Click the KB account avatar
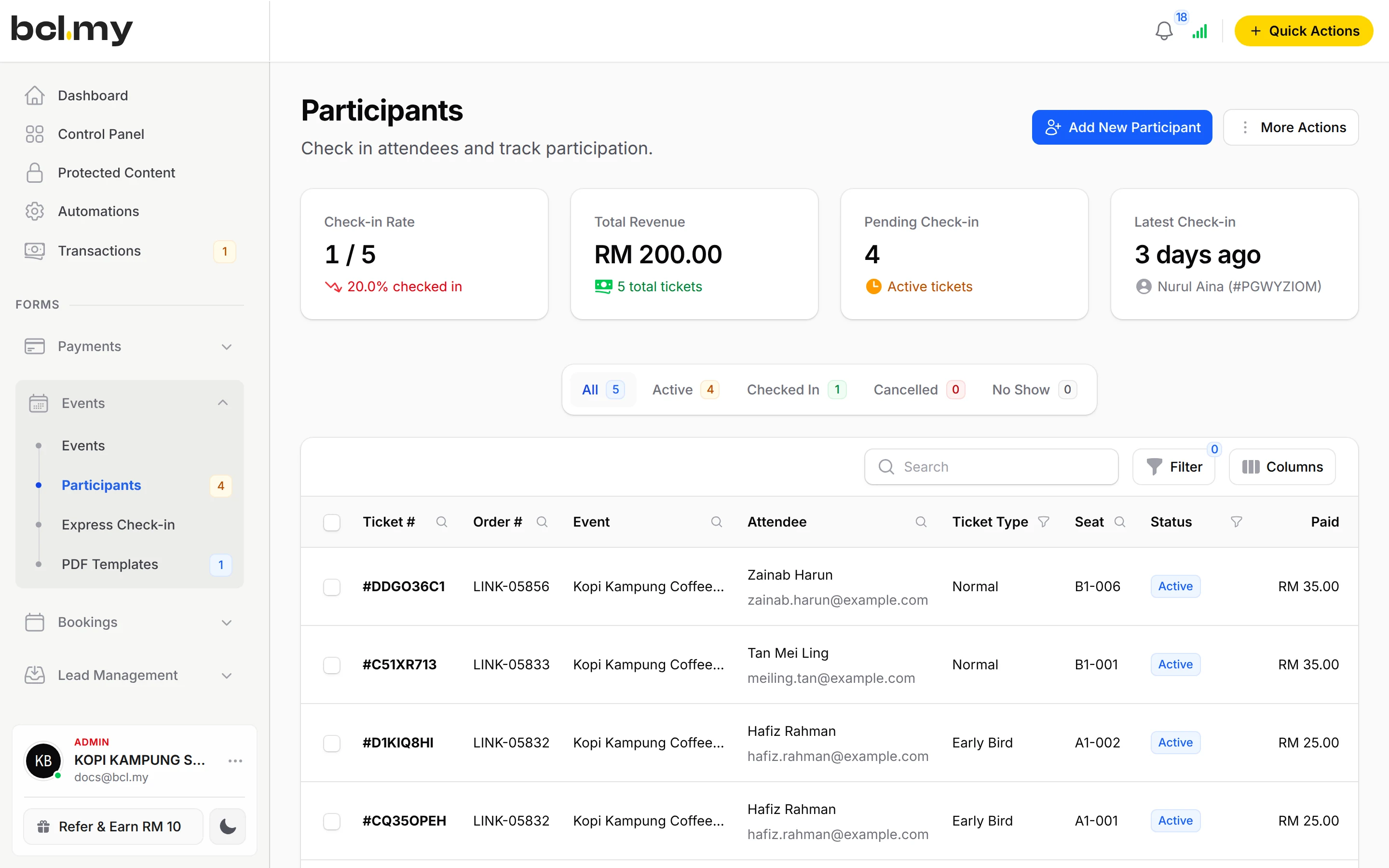The height and width of the screenshot is (868, 1389). point(43,760)
